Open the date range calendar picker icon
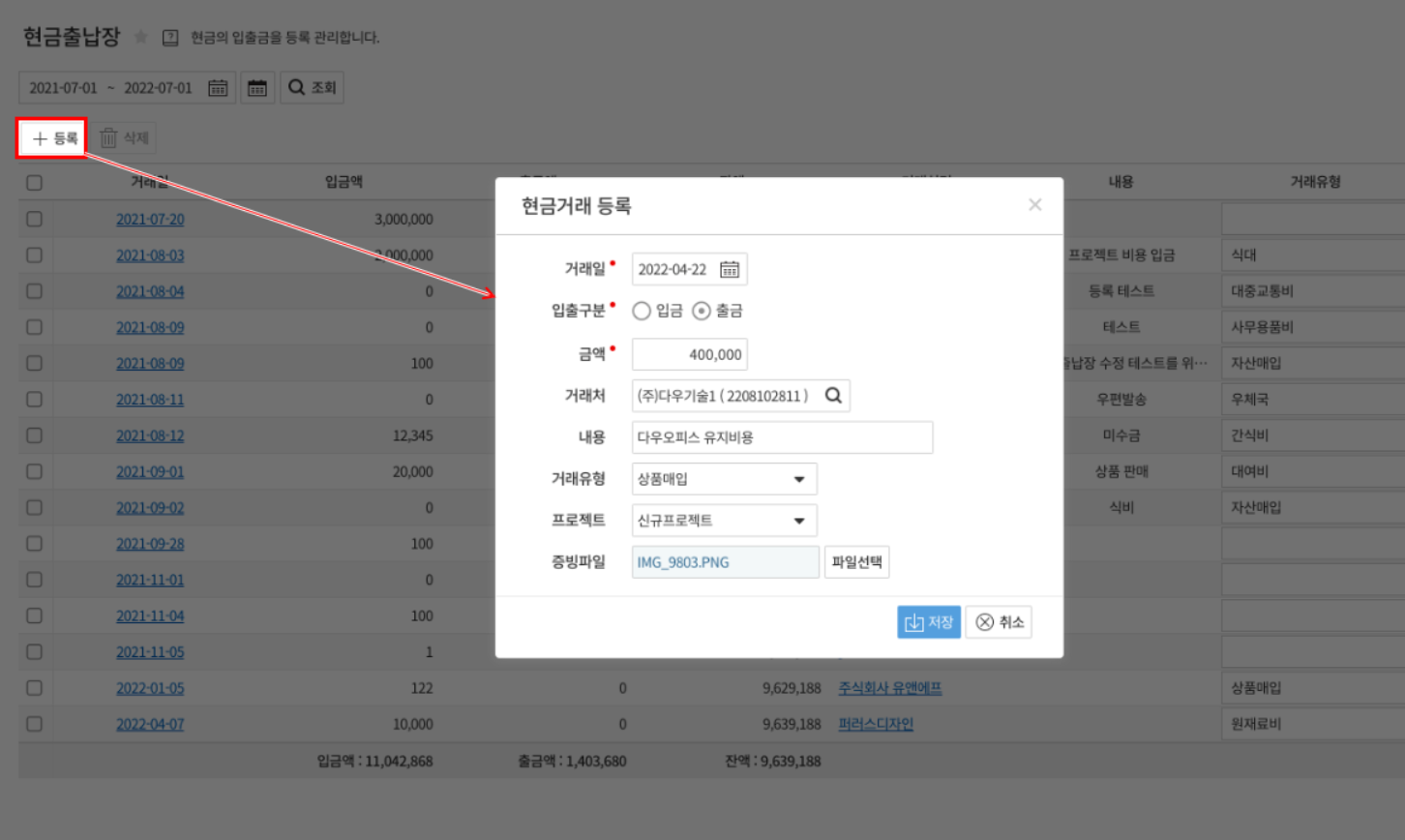This screenshot has height=840, width=1405. (219, 88)
